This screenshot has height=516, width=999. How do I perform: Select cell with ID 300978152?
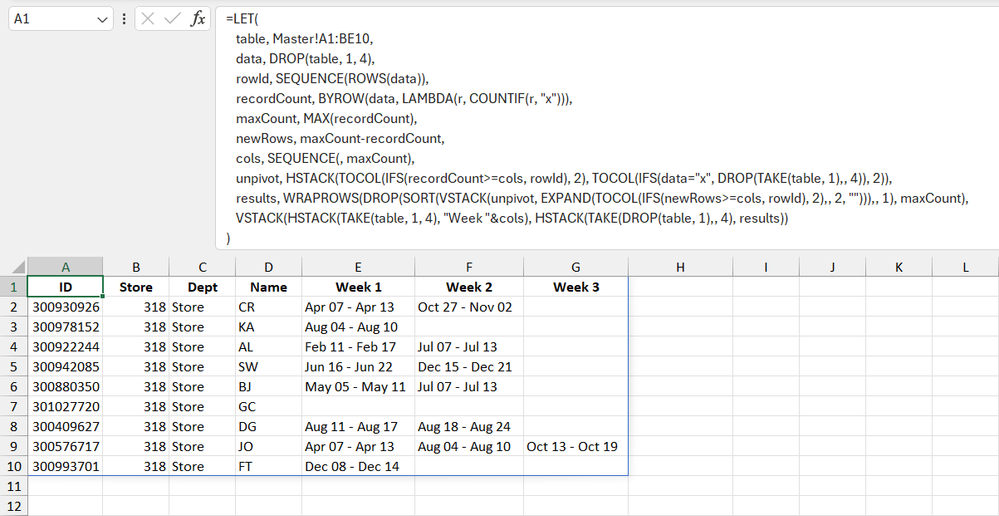(x=65, y=327)
